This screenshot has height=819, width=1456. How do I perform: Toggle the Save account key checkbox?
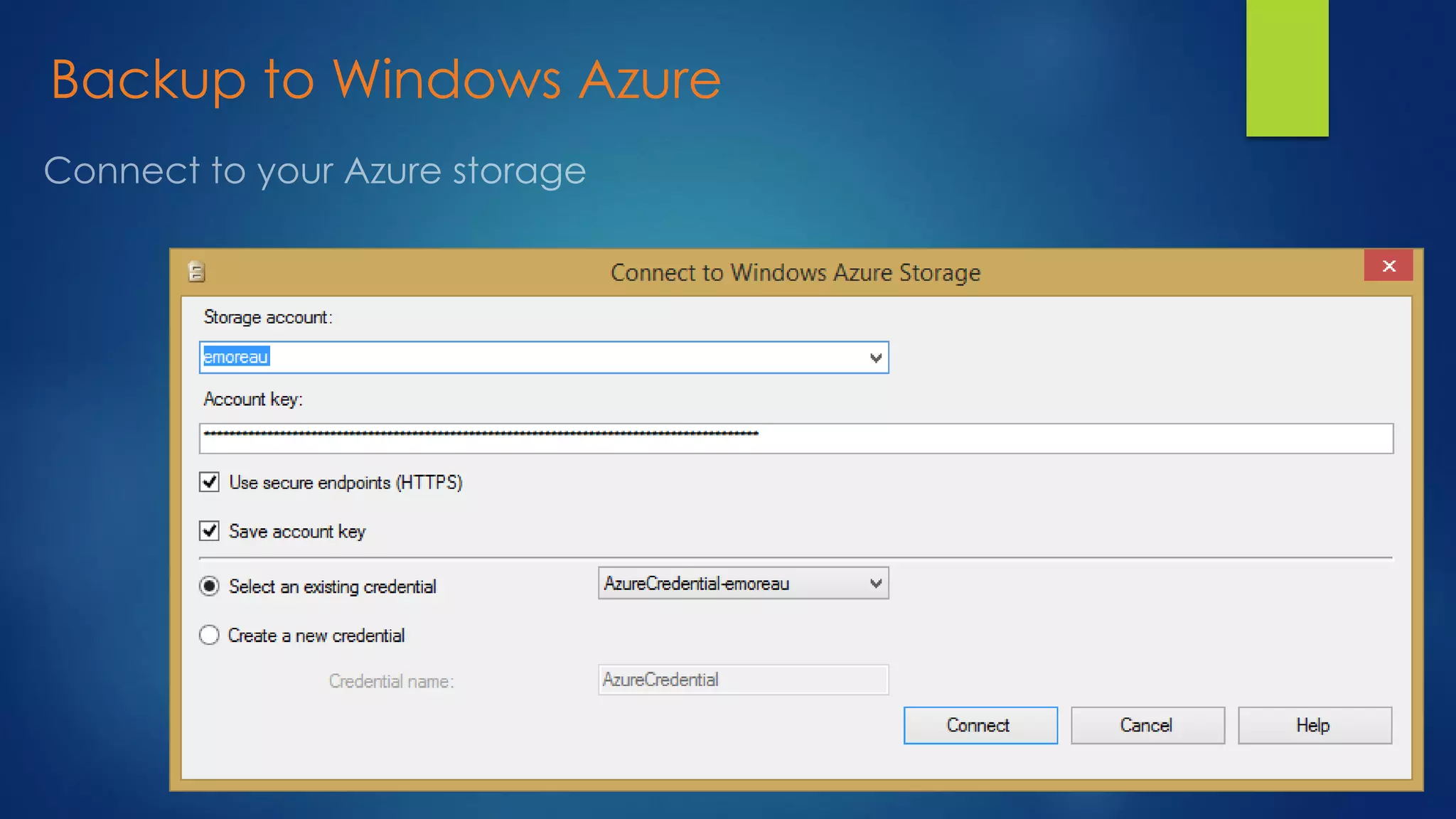click(209, 531)
